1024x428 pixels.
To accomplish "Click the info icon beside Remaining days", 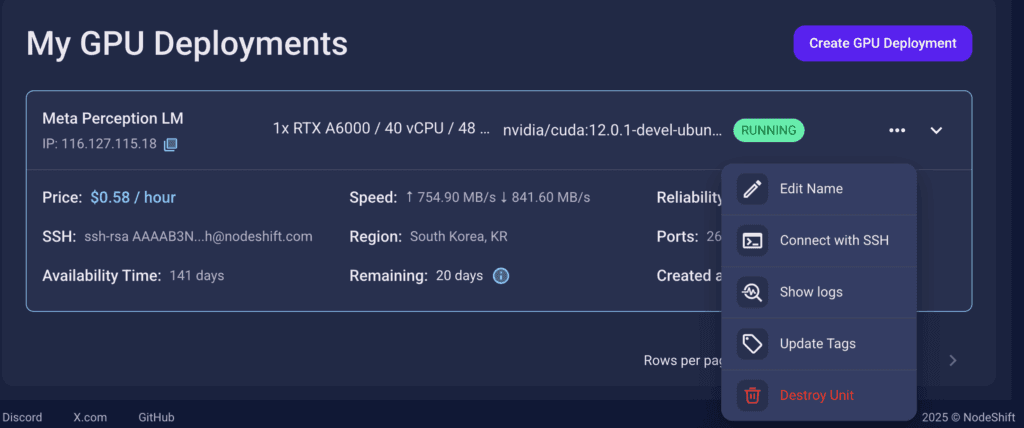I will pyautogui.click(x=501, y=276).
